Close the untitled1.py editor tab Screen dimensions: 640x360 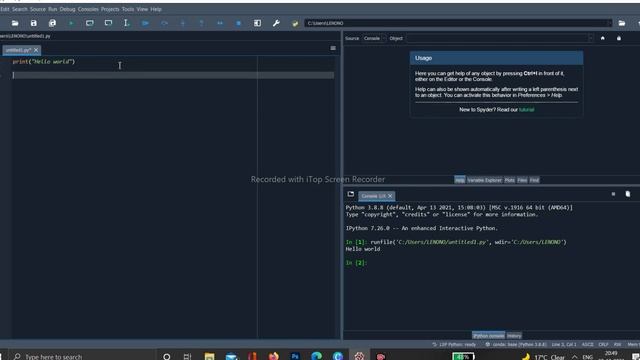click(36, 50)
